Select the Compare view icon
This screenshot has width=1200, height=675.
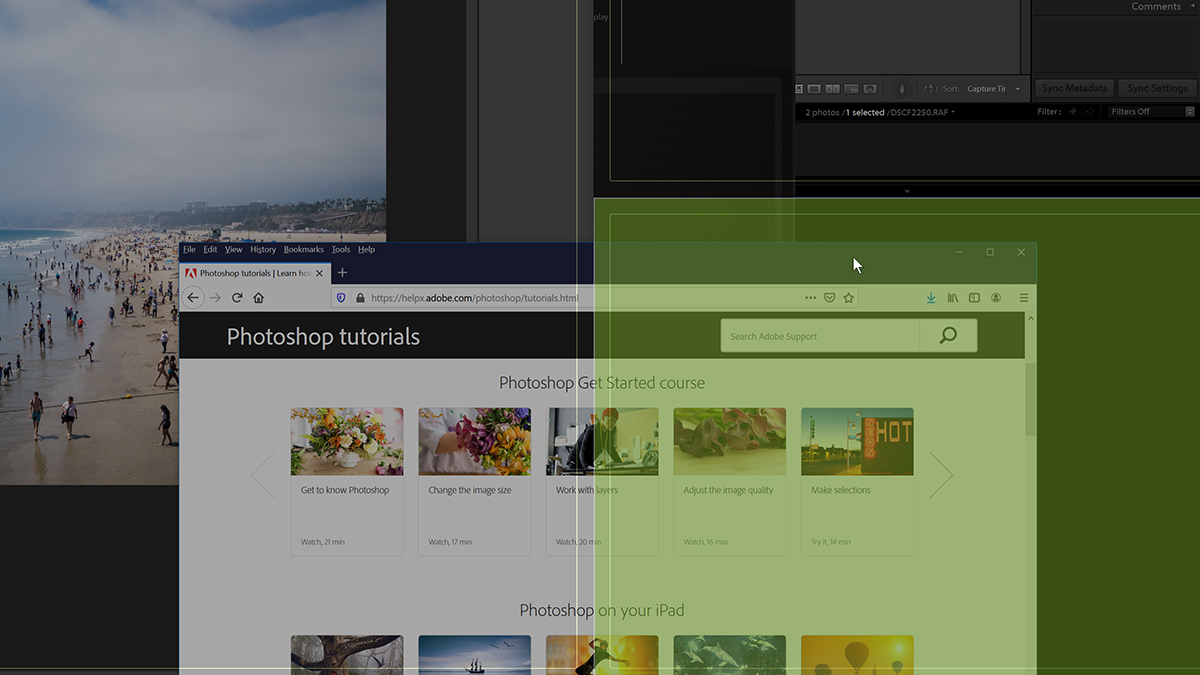831,88
